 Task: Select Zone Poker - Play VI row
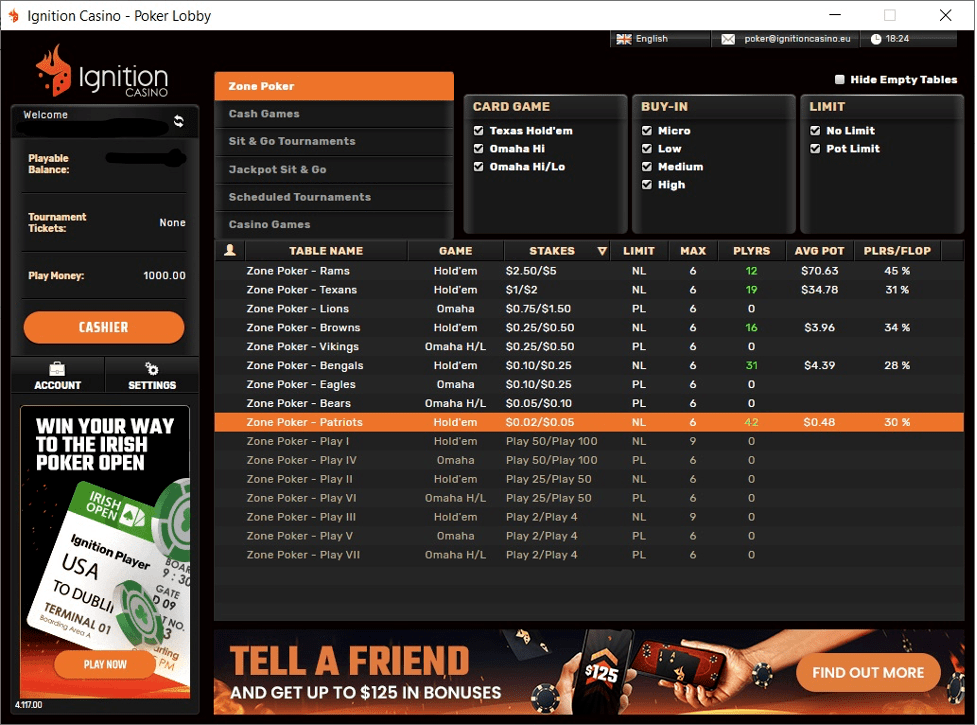click(x=589, y=498)
